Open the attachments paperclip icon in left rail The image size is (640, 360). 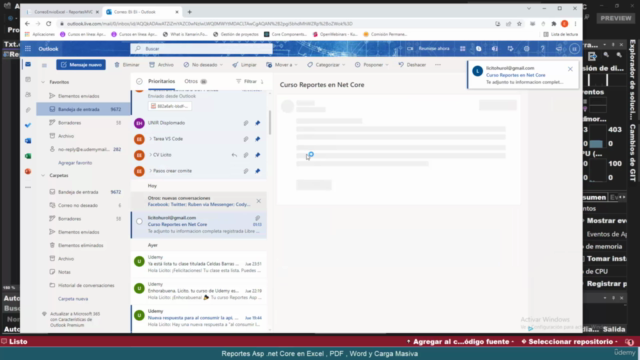point(28,110)
